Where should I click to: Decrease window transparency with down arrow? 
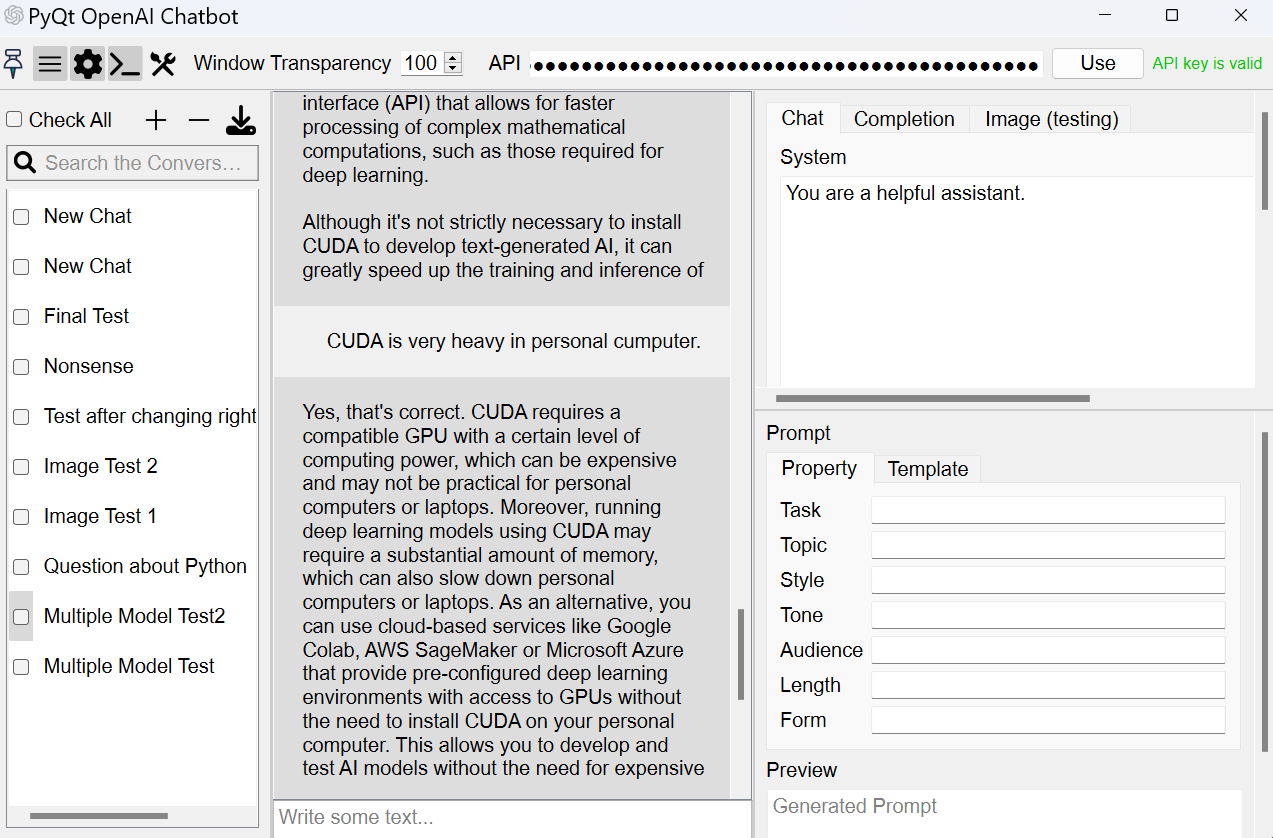[453, 69]
